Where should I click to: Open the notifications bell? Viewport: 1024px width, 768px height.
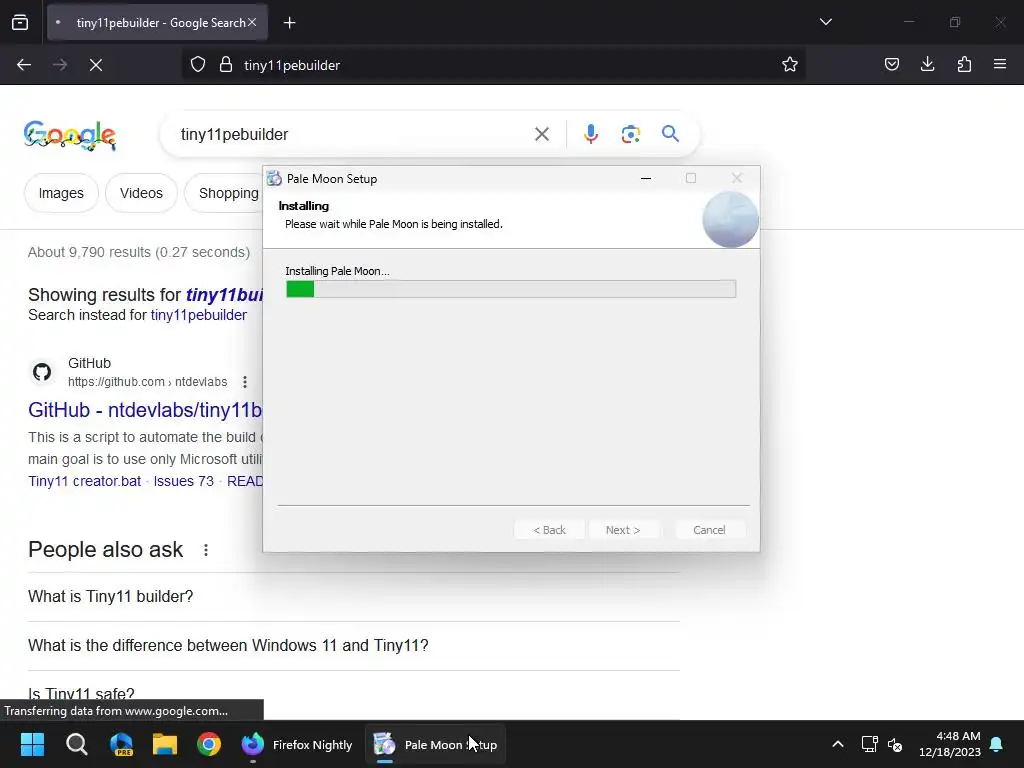point(996,744)
